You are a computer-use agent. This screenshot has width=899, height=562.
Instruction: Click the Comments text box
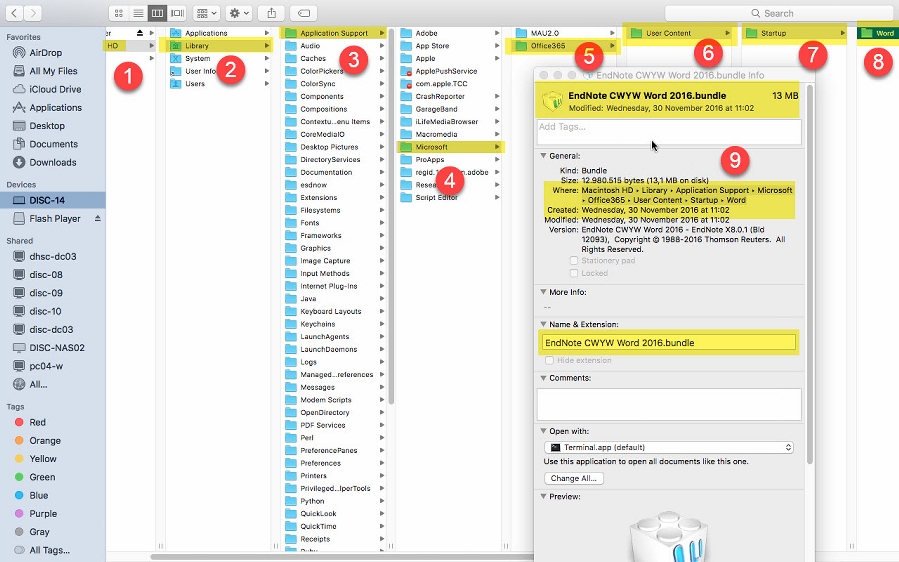pos(669,404)
